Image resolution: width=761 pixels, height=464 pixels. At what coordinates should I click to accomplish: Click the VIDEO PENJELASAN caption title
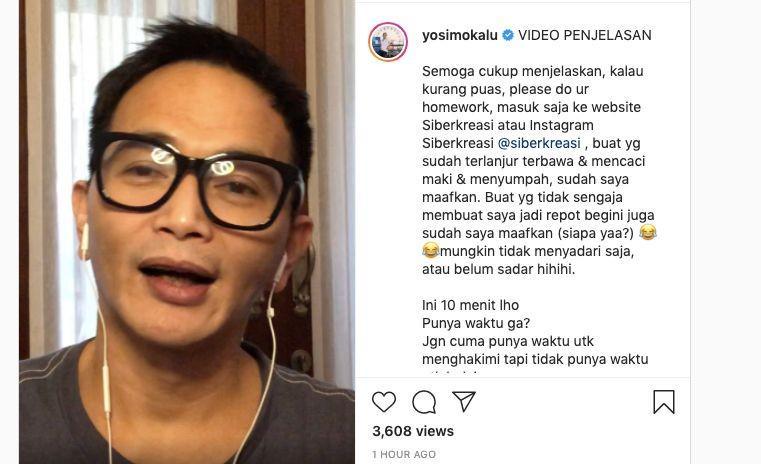click(585, 35)
